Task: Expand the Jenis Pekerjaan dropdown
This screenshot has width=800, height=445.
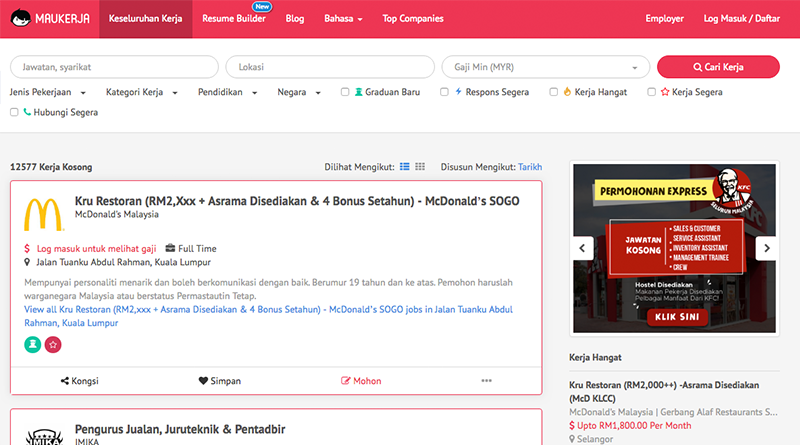Action: click(x=48, y=92)
